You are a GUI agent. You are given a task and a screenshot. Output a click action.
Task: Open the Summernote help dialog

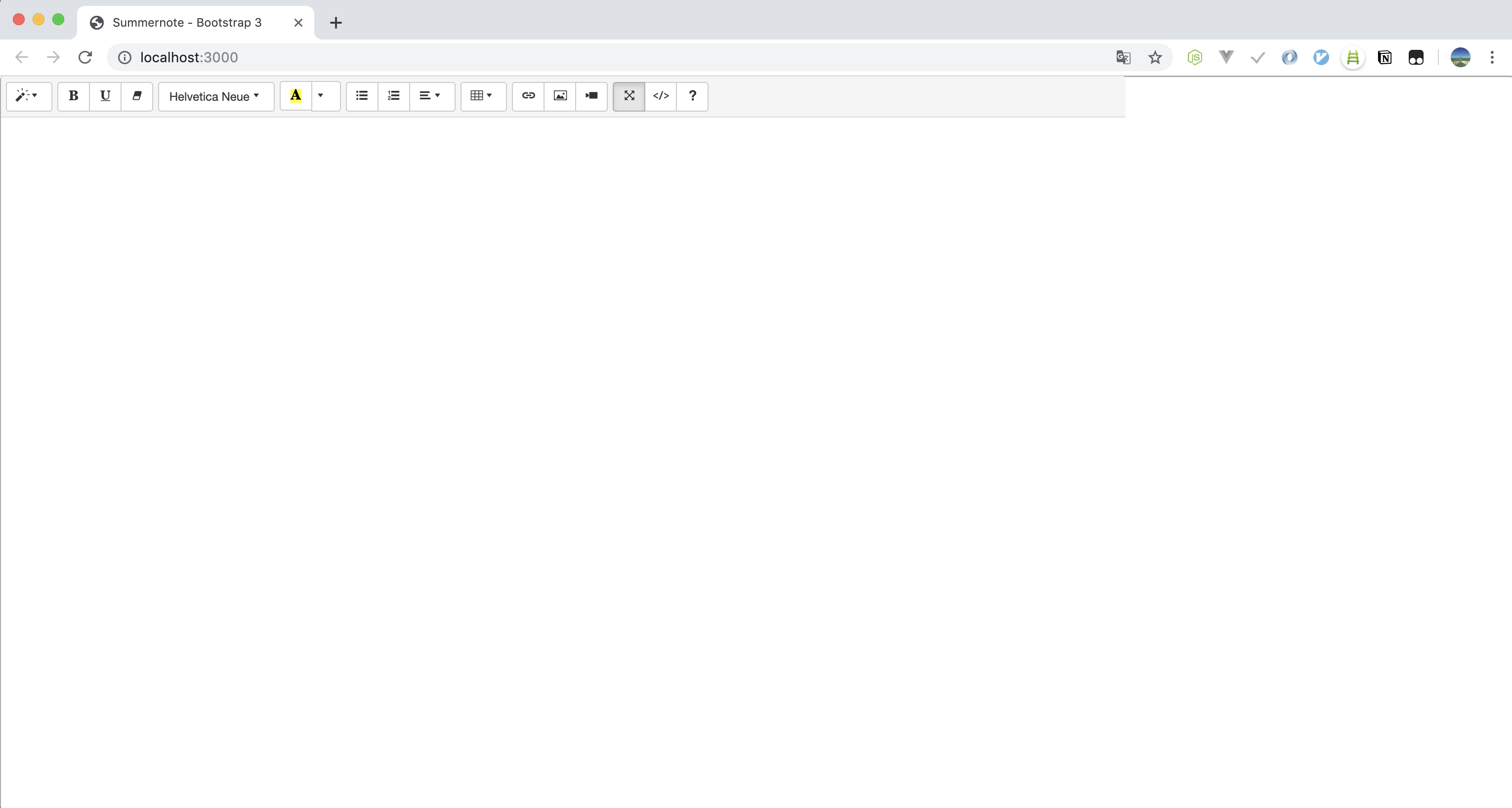[693, 96]
